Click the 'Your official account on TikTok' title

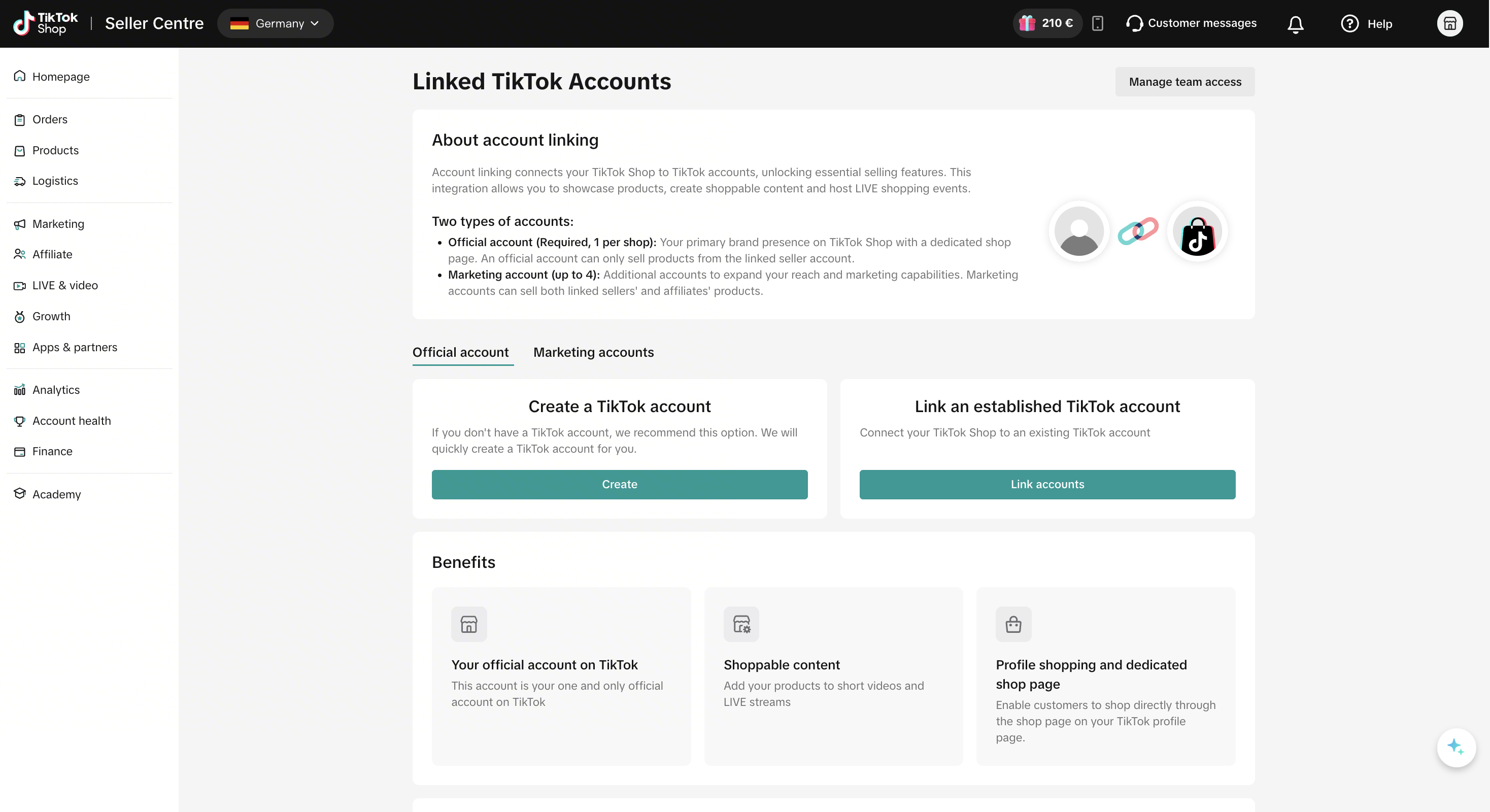coord(545,664)
